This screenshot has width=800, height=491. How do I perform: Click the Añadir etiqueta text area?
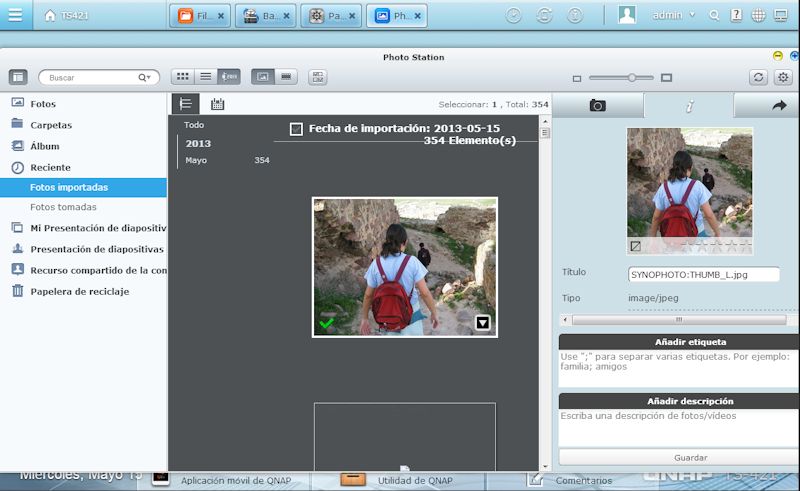tap(679, 368)
